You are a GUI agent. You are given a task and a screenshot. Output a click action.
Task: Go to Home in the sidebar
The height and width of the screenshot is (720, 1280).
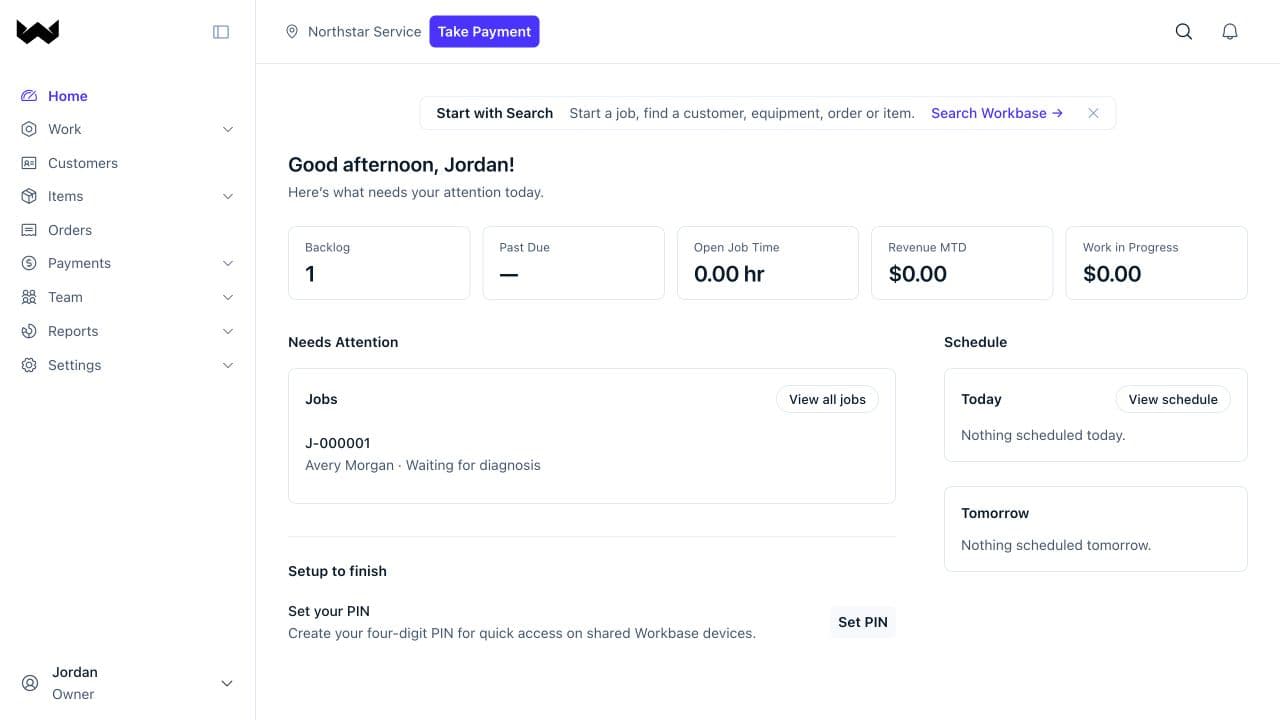[68, 96]
